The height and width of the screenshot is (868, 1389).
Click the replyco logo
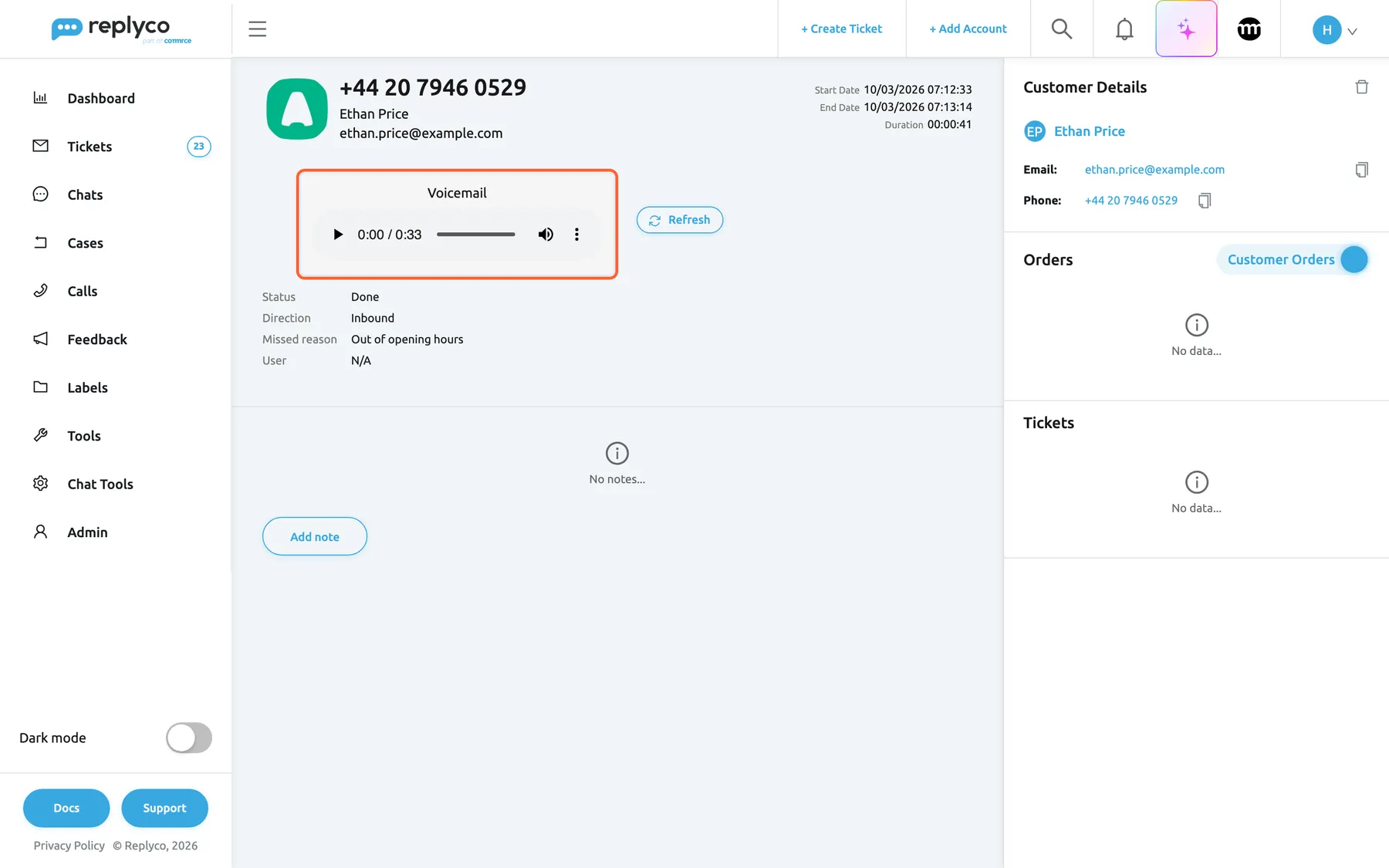121,29
